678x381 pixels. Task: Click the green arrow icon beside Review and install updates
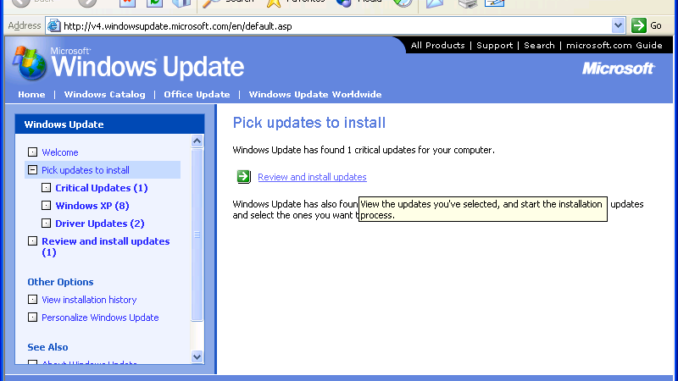click(x=243, y=176)
